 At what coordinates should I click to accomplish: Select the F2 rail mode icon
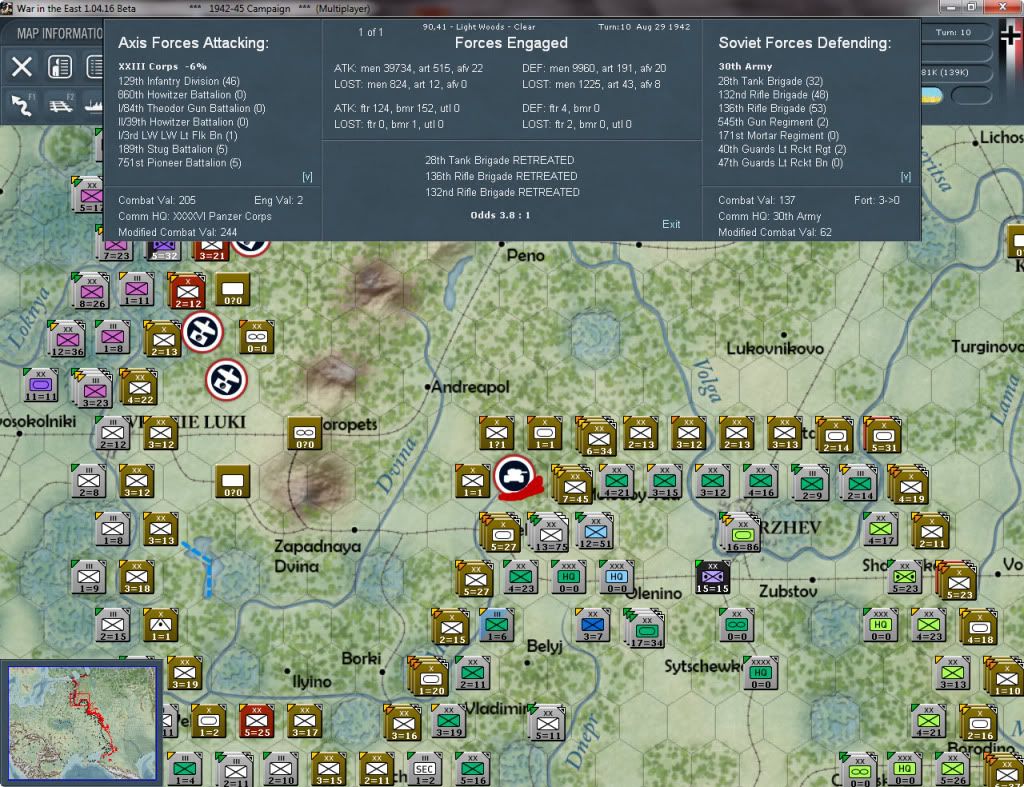(61, 104)
